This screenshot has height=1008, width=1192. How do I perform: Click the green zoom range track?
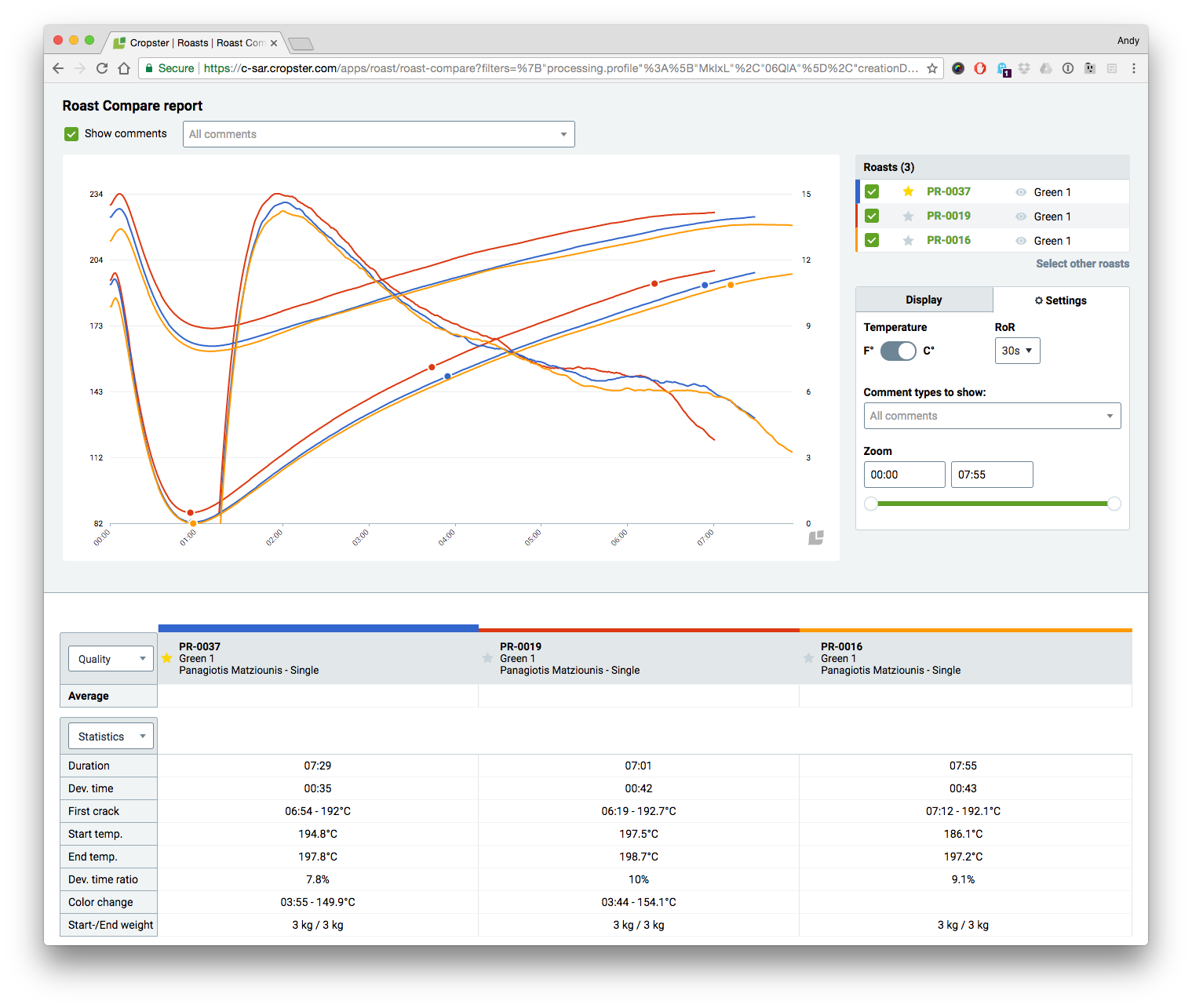pos(993,504)
